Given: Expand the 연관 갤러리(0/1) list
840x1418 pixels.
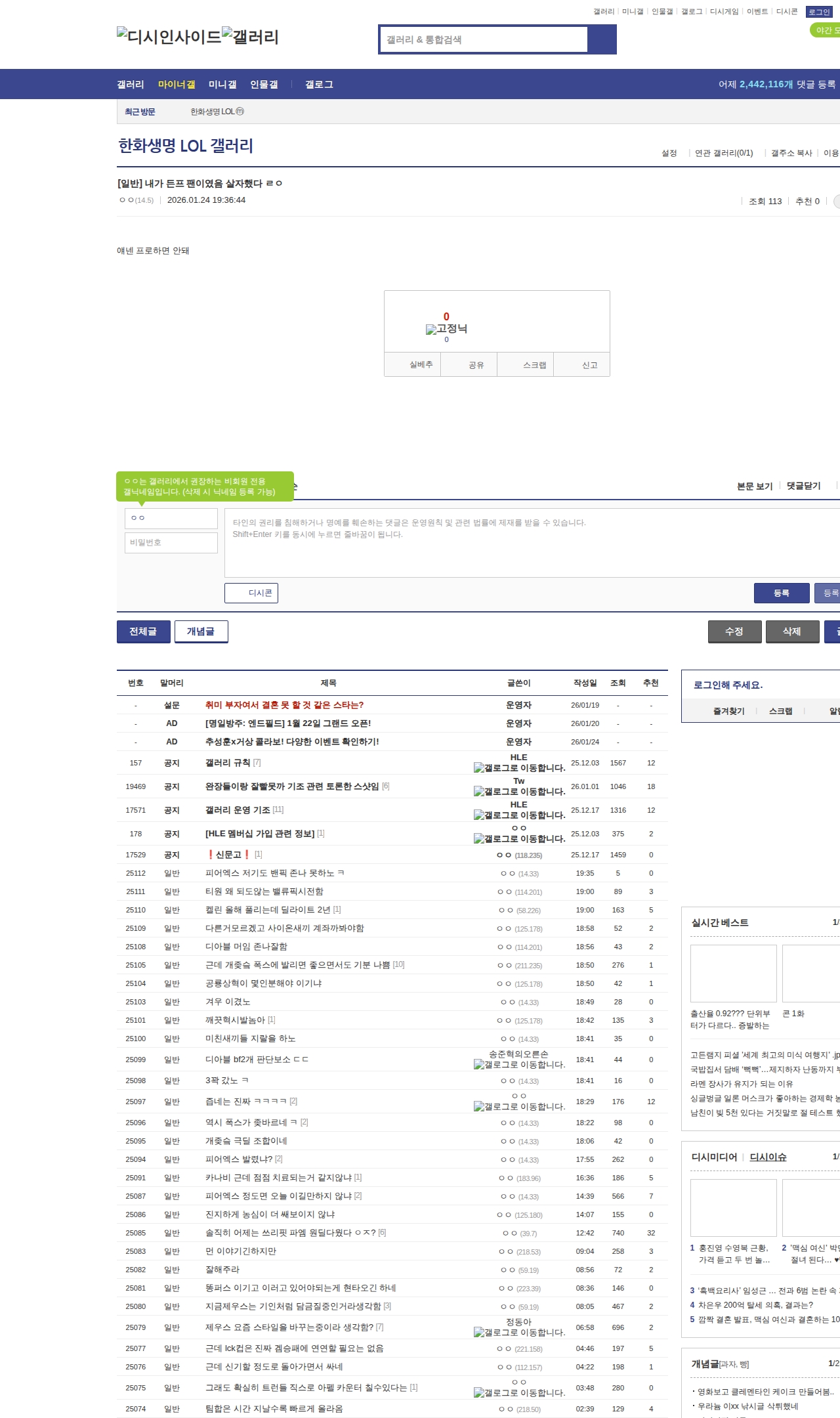Looking at the screenshot, I should point(724,153).
